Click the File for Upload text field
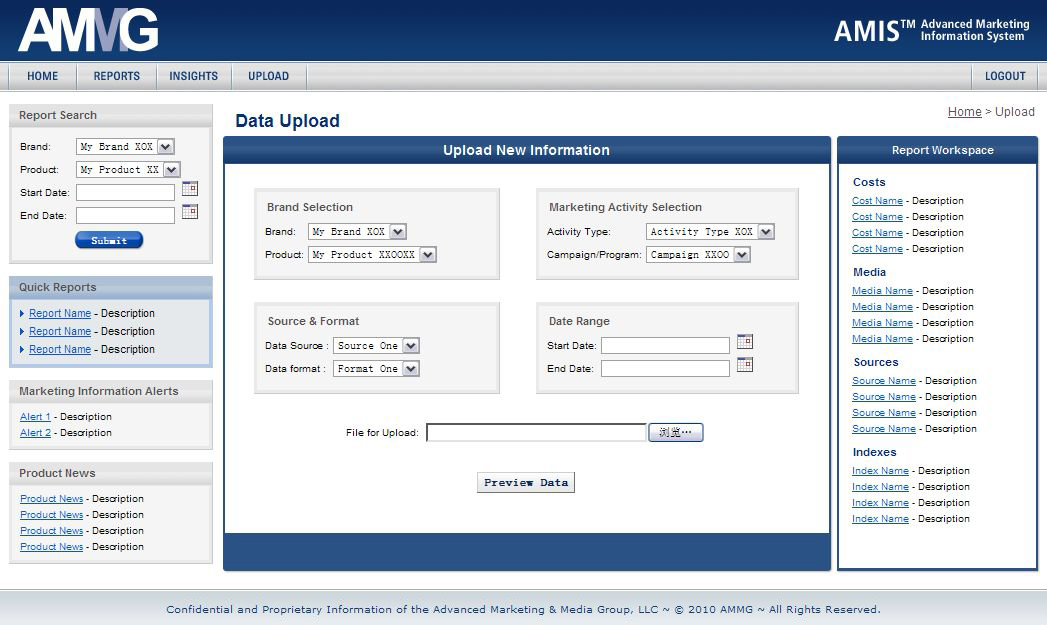This screenshot has width=1047, height=625. (536, 433)
